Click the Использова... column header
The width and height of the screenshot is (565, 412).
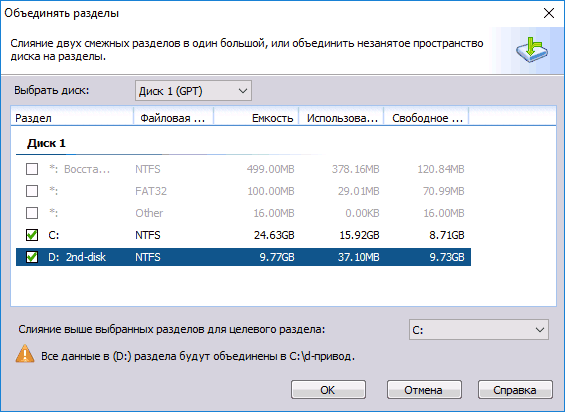point(341,118)
